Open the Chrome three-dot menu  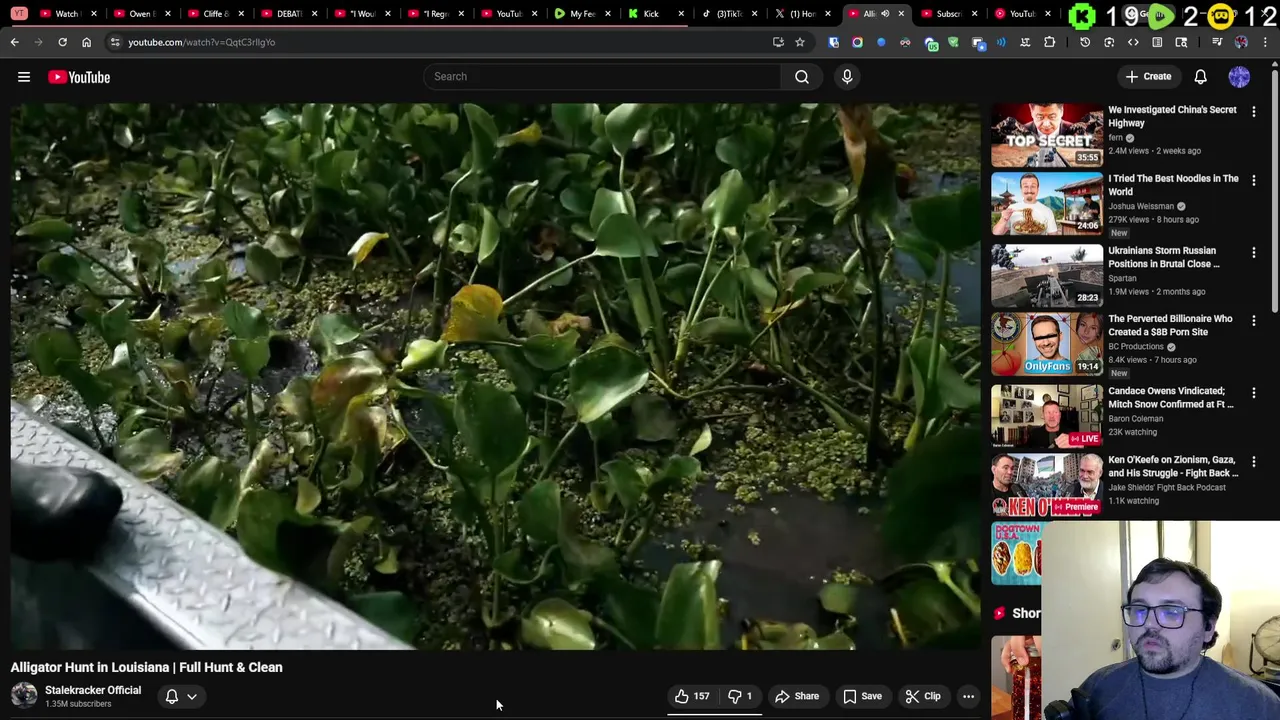(x=1265, y=42)
